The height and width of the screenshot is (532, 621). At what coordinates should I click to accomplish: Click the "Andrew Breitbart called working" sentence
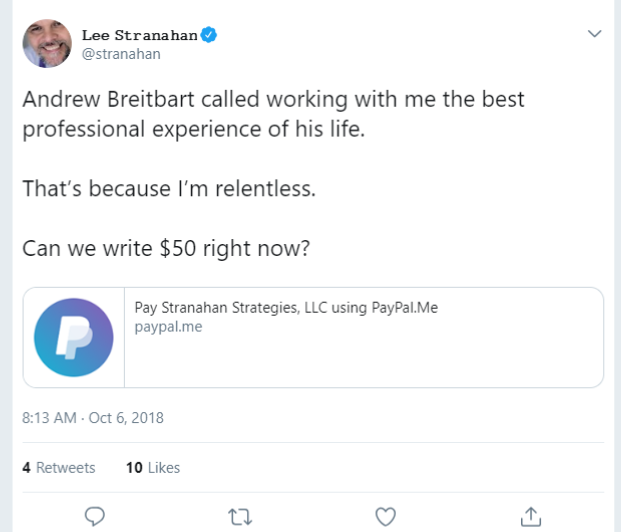pyautogui.click(x=272, y=101)
